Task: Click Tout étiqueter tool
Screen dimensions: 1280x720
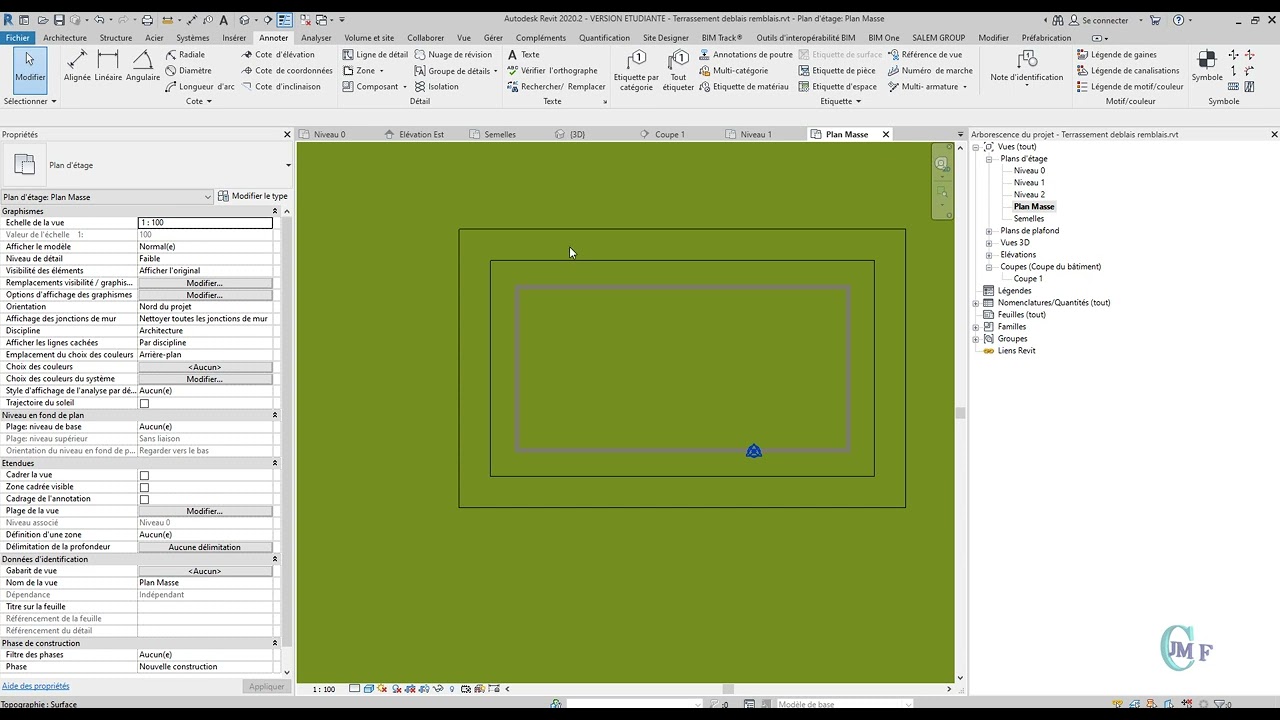Action: [x=678, y=70]
